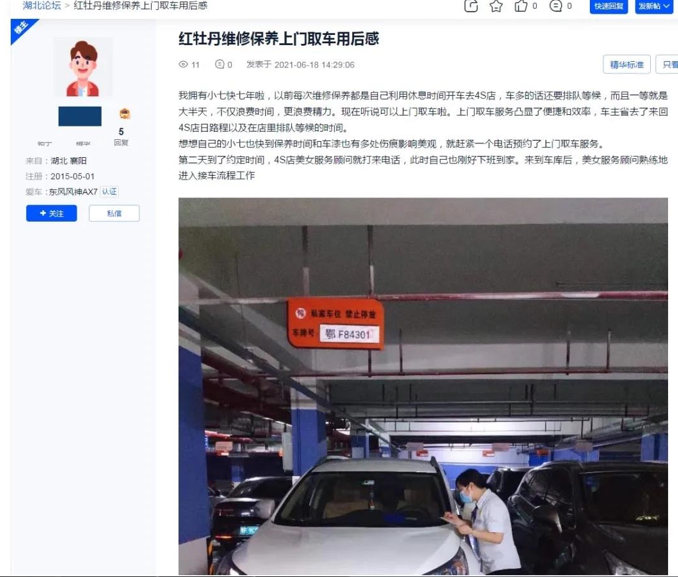
Task: Click the post title 红牡丹维修保养上门取车用后感
Action: coord(279,39)
